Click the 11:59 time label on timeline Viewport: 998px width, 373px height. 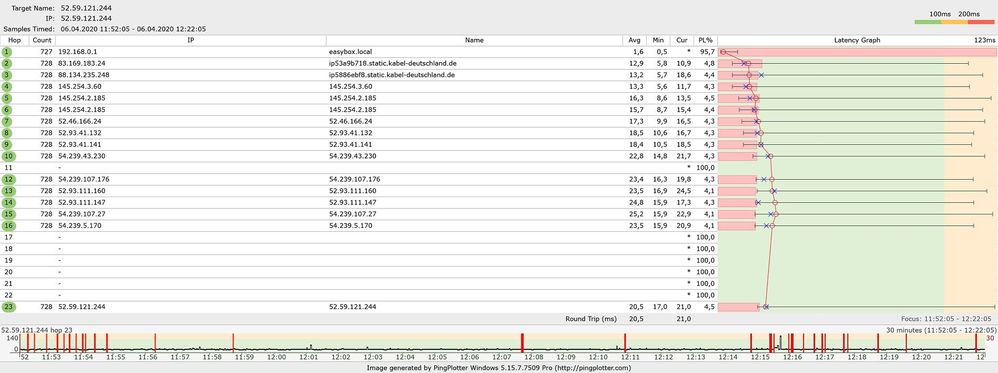click(244, 358)
